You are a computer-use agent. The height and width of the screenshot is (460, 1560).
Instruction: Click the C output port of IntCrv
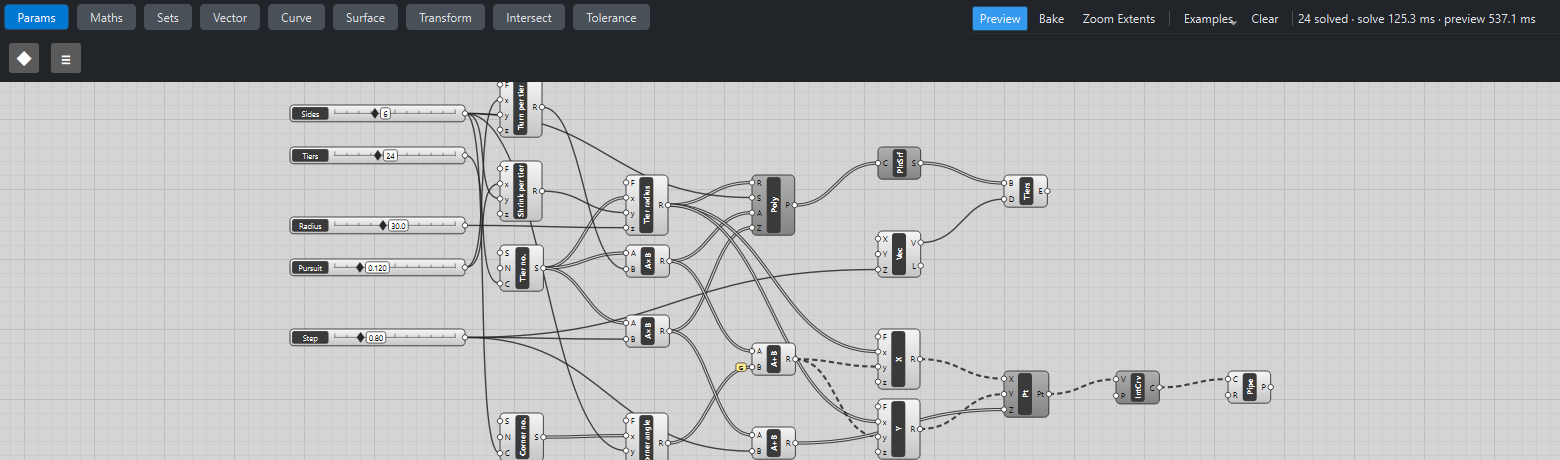coord(1160,387)
